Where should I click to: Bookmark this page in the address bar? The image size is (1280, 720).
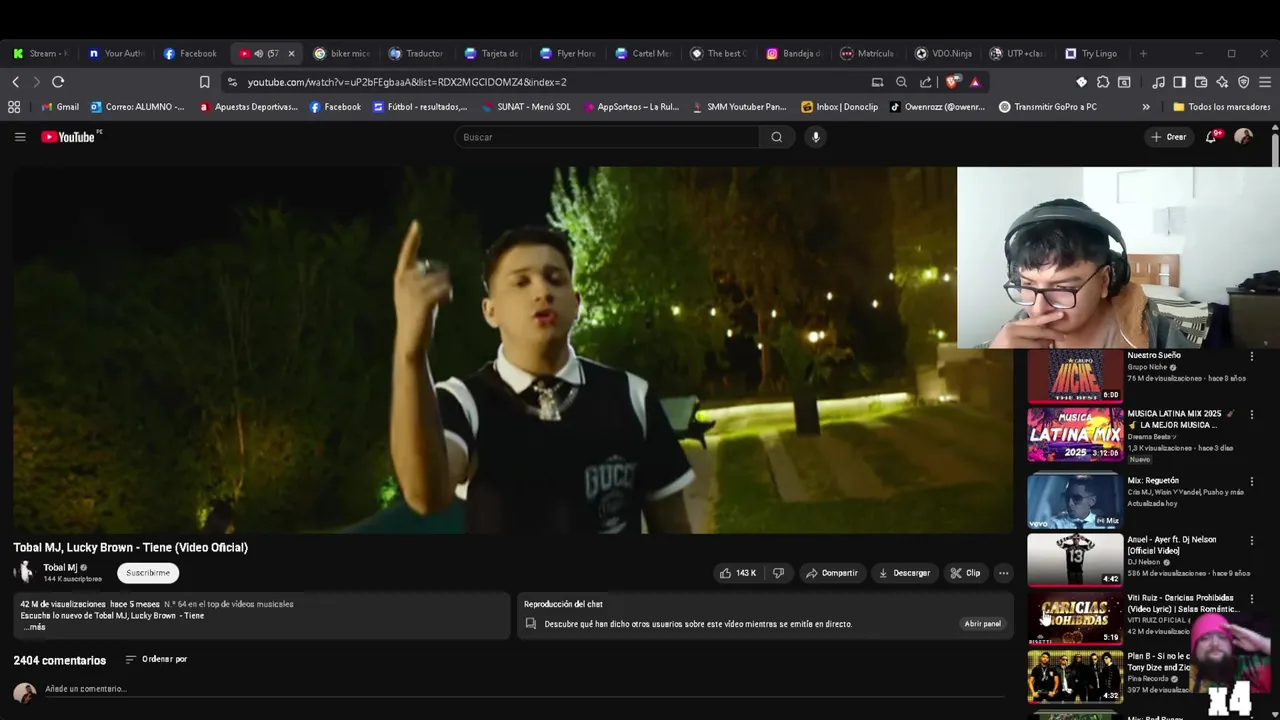[x=204, y=82]
